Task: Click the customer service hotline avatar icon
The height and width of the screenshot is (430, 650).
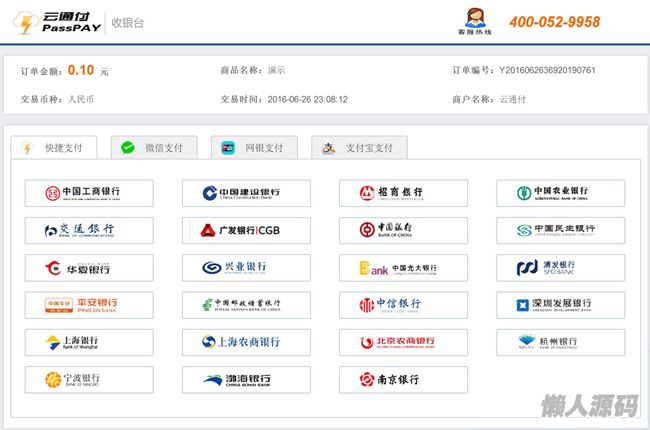Action: point(475,18)
